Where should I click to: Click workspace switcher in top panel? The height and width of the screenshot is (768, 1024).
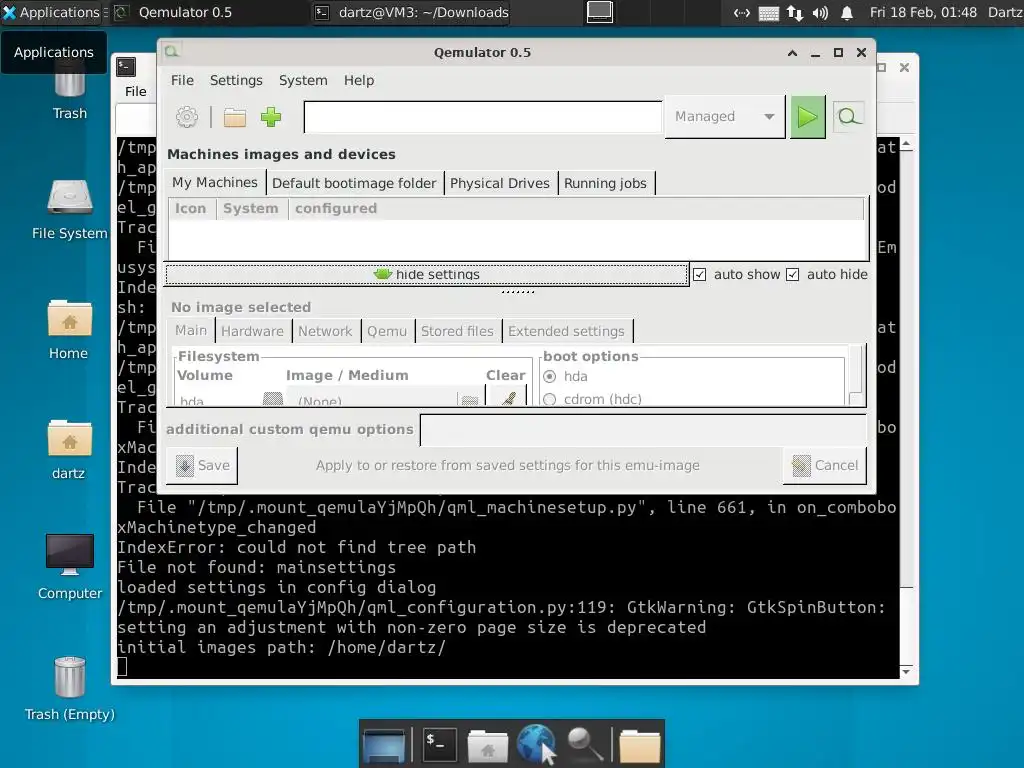pyautogui.click(x=600, y=12)
